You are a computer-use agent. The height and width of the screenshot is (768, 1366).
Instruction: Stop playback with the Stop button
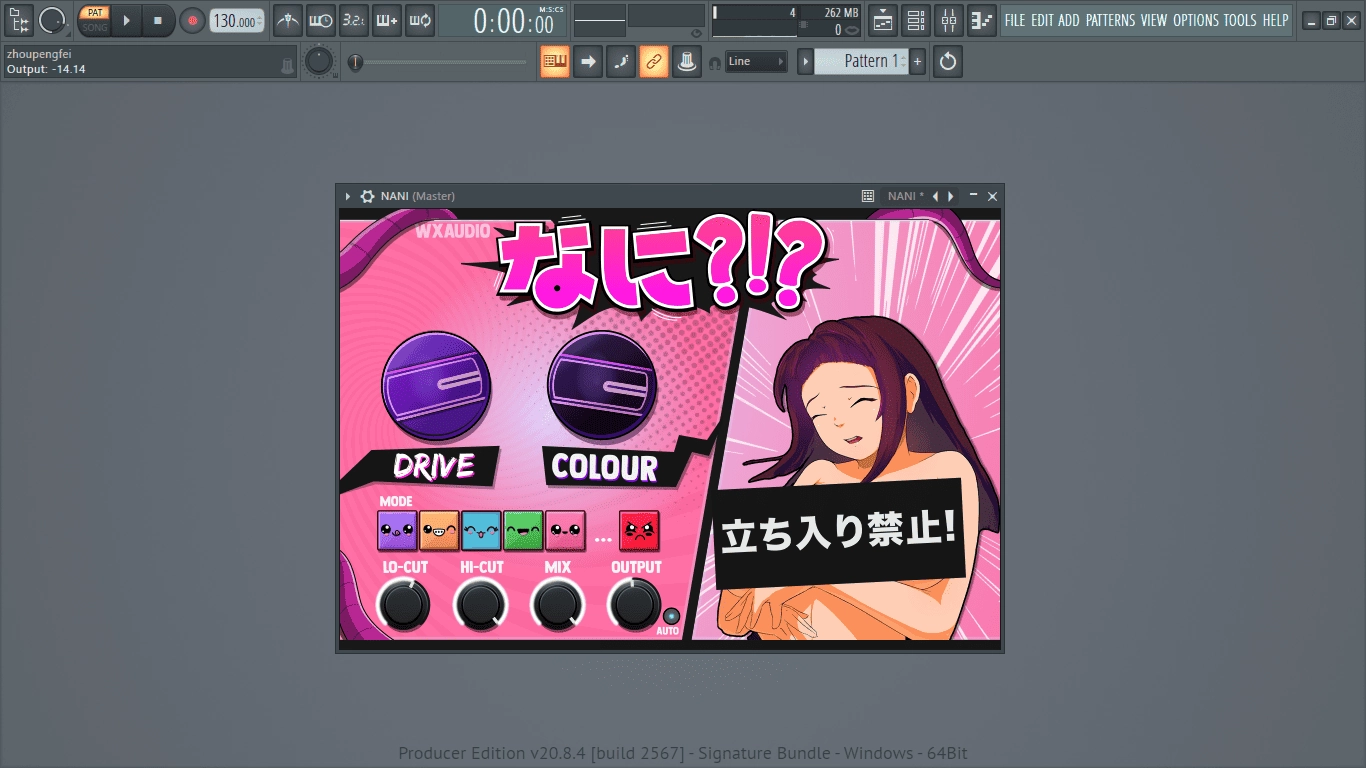click(x=157, y=20)
